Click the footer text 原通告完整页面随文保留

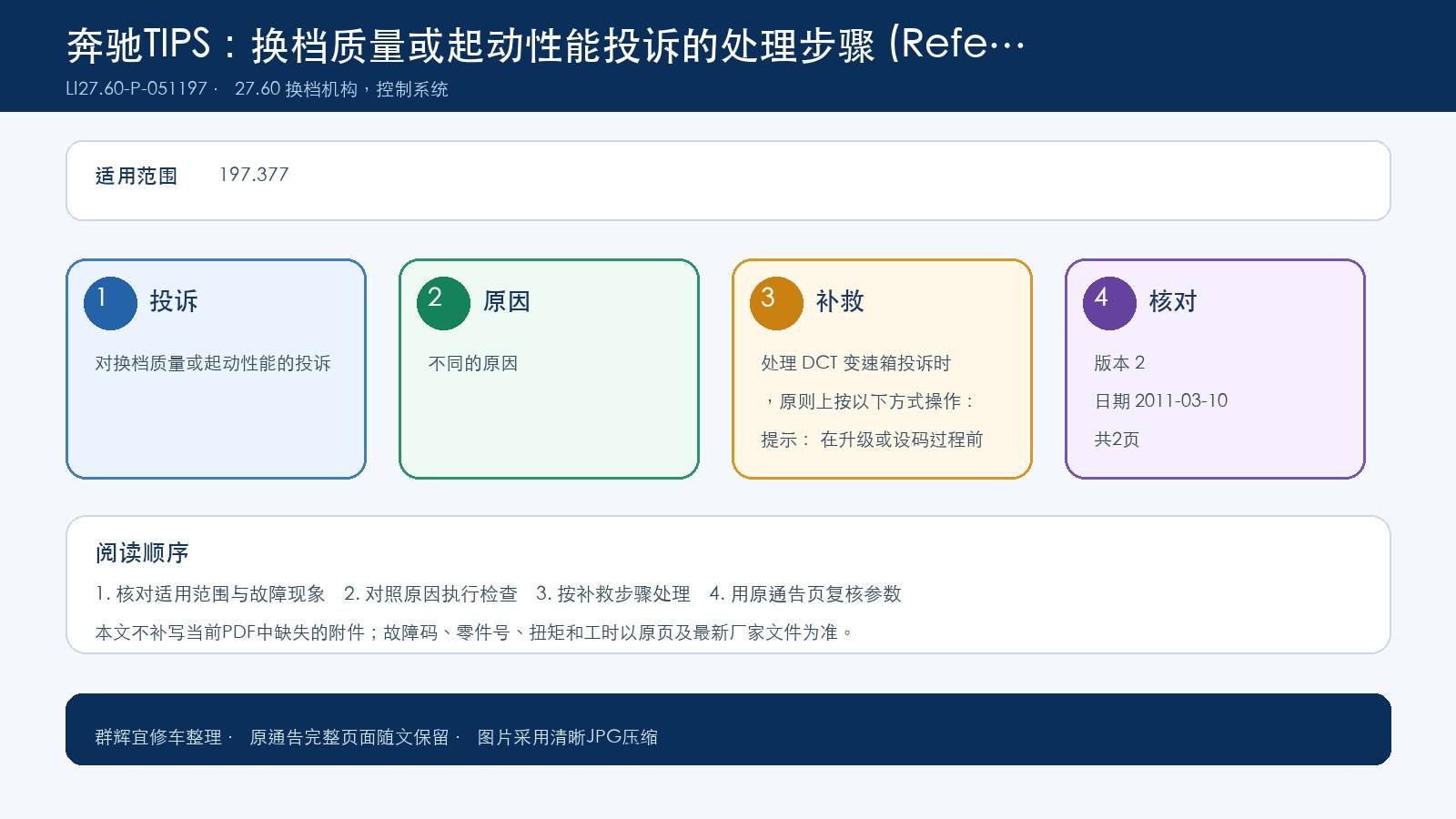pyautogui.click(x=349, y=737)
